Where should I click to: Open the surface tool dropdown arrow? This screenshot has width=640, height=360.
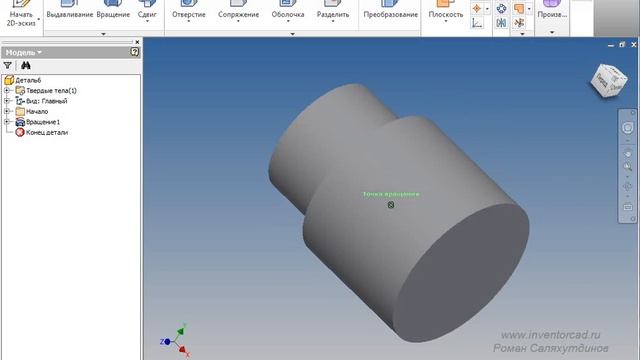(x=529, y=9)
